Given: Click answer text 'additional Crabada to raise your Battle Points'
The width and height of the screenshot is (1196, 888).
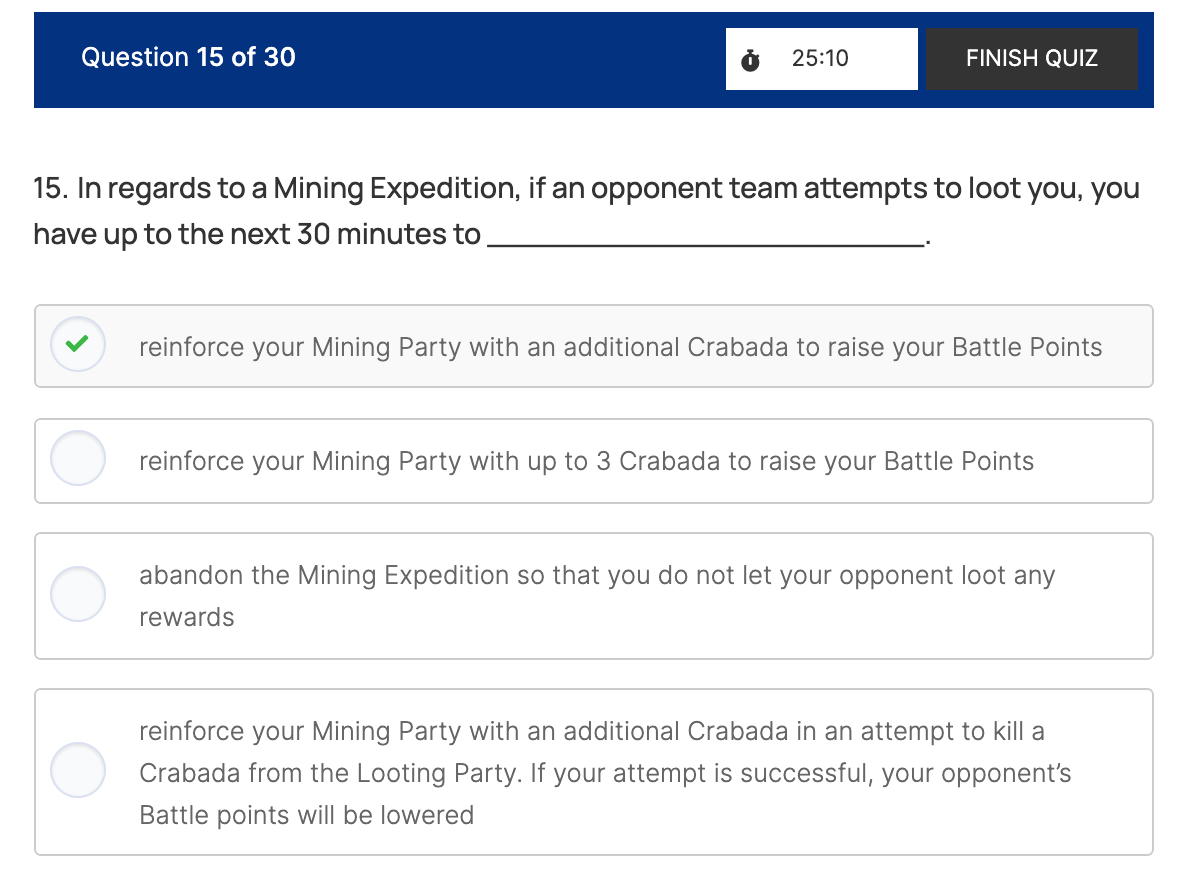Looking at the screenshot, I should pyautogui.click(x=620, y=347).
